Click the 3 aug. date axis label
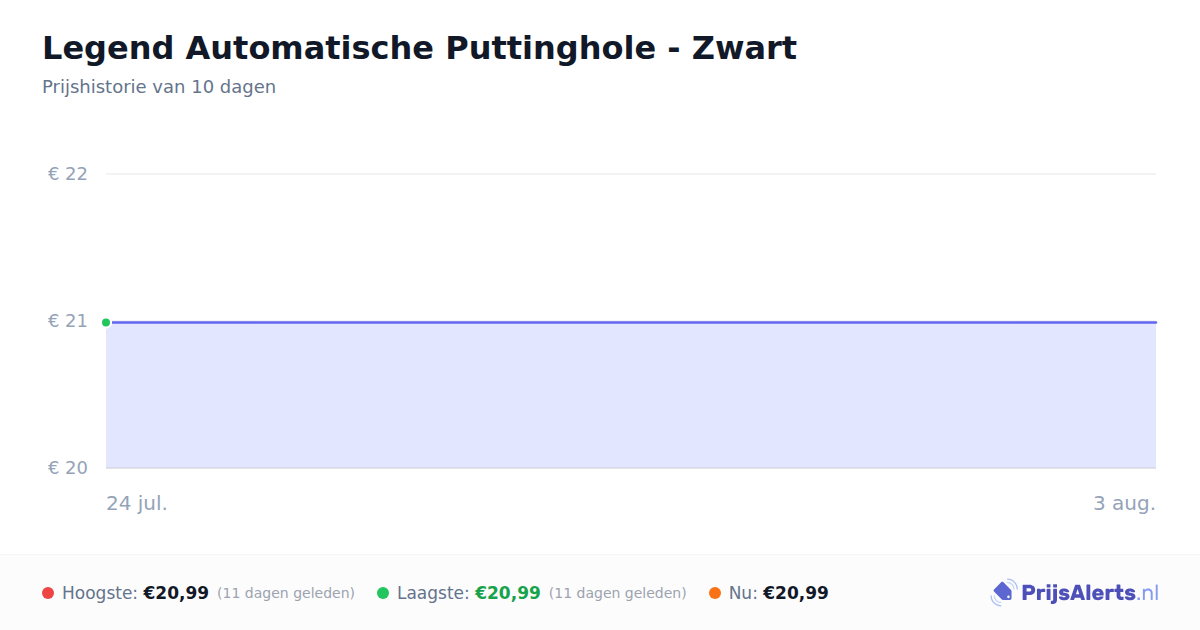This screenshot has height=630, width=1200. pos(1124,503)
